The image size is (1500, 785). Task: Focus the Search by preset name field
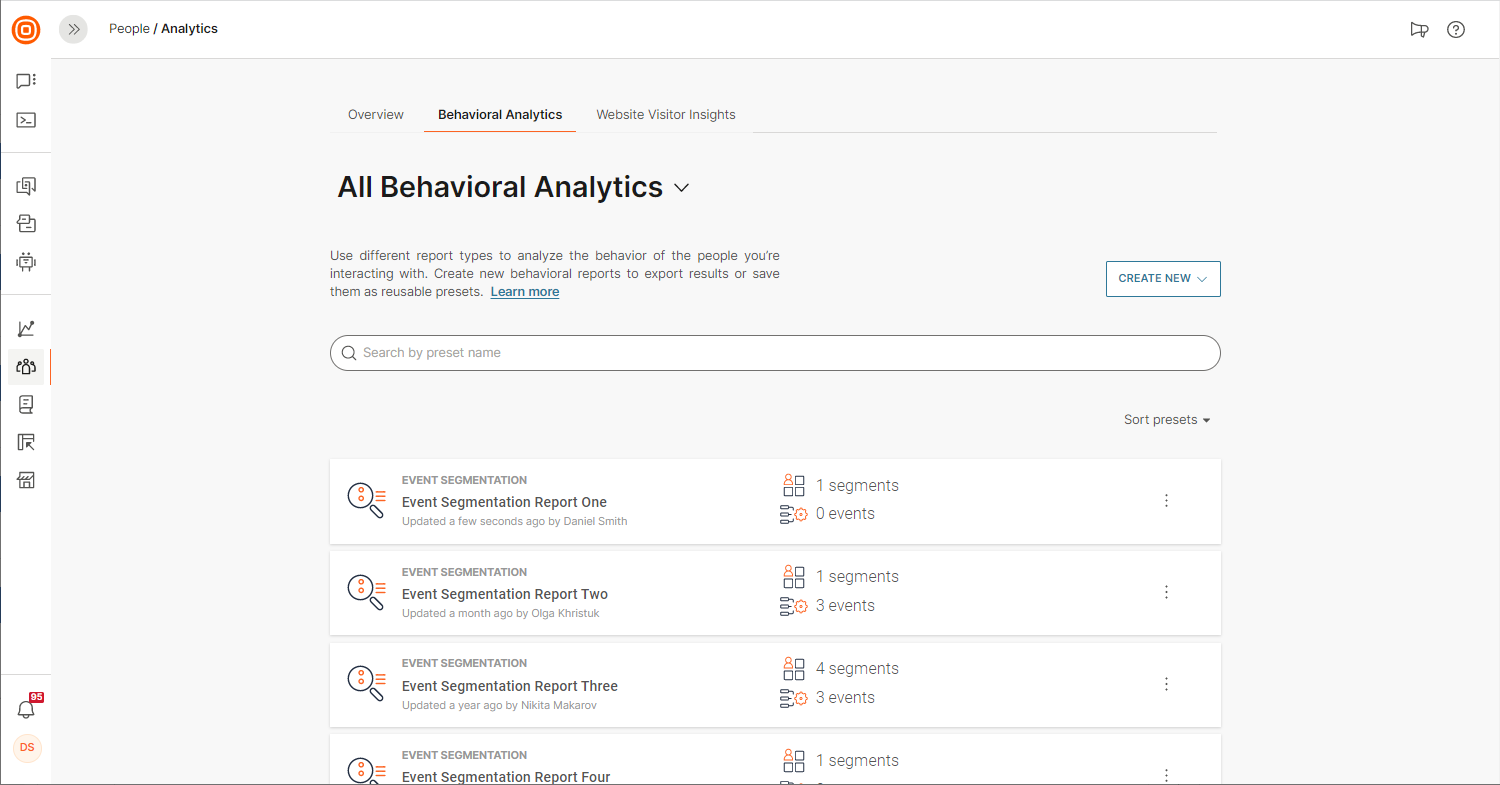coord(775,353)
